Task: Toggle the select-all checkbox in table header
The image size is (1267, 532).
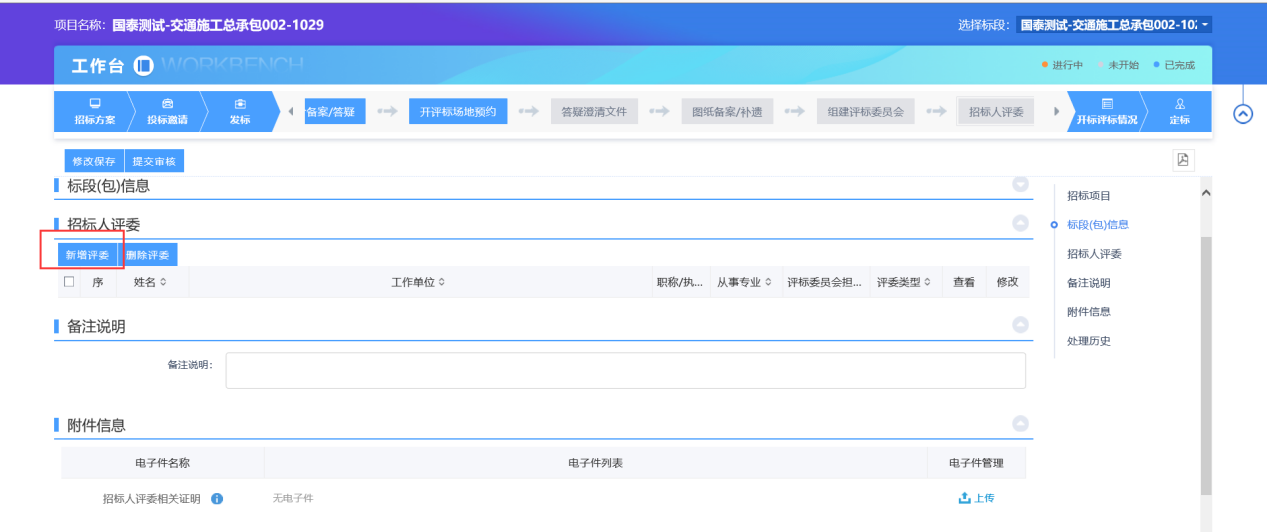Action: click(69, 282)
